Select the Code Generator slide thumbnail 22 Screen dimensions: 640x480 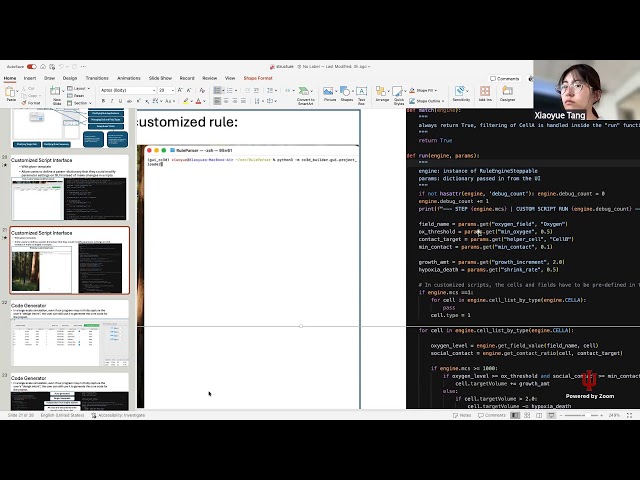pos(69,333)
